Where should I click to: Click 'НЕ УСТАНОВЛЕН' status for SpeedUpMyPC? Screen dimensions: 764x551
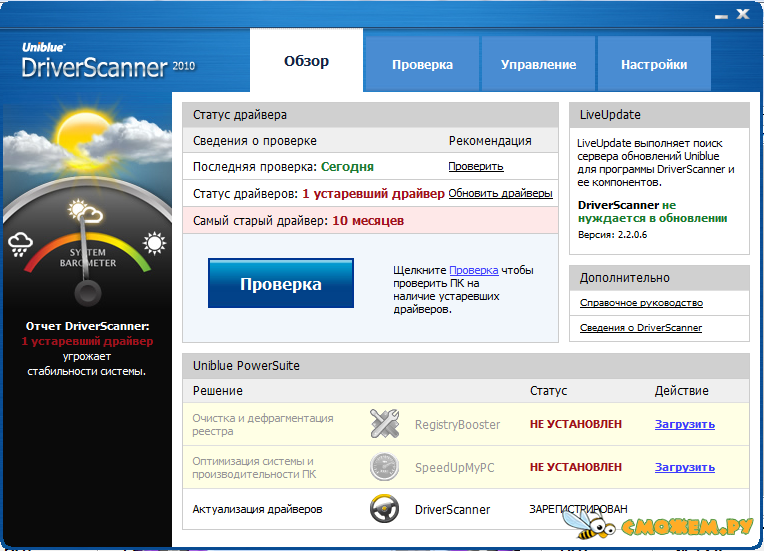click(576, 467)
